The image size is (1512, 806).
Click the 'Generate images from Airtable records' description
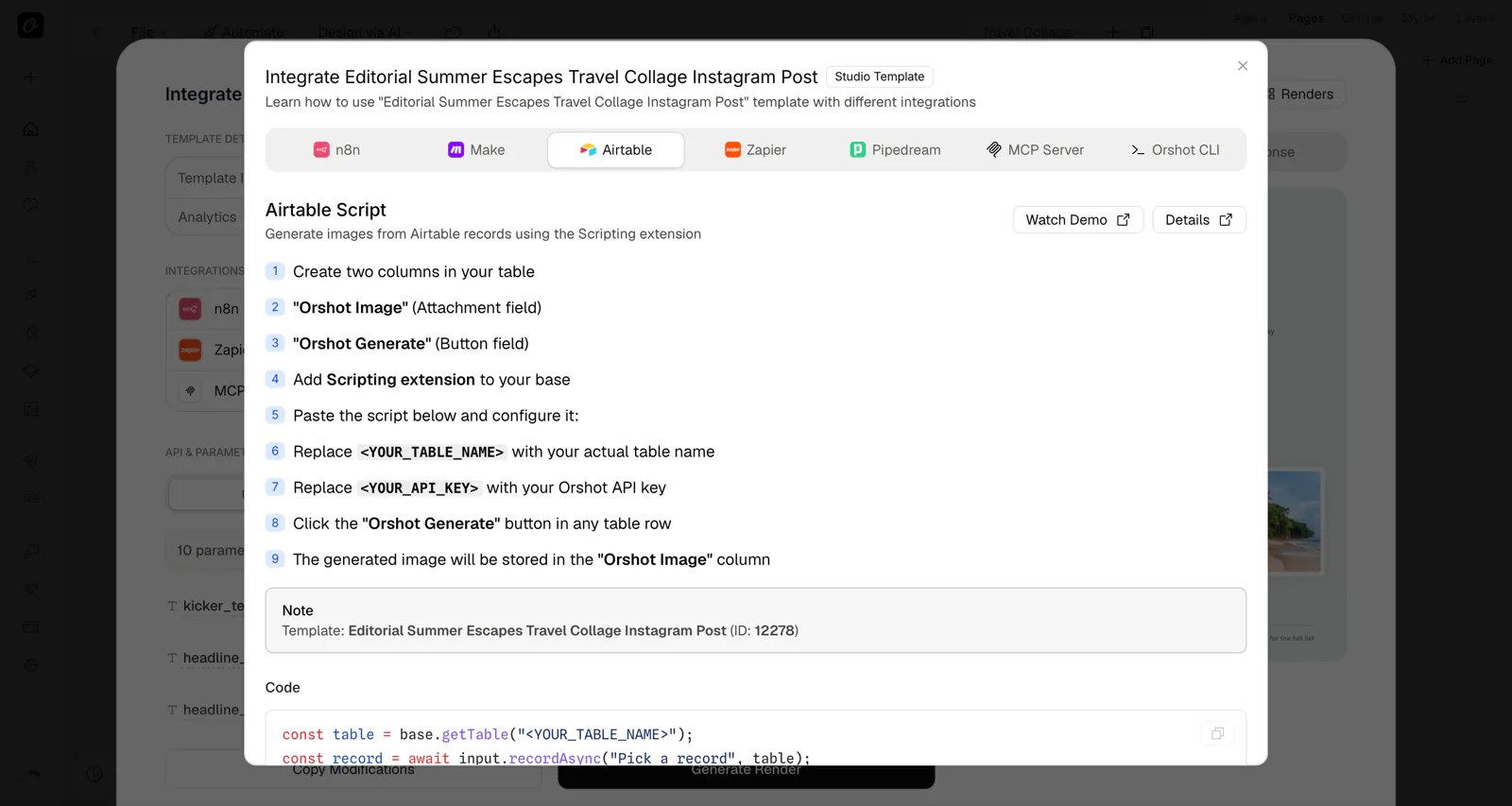[x=483, y=234]
